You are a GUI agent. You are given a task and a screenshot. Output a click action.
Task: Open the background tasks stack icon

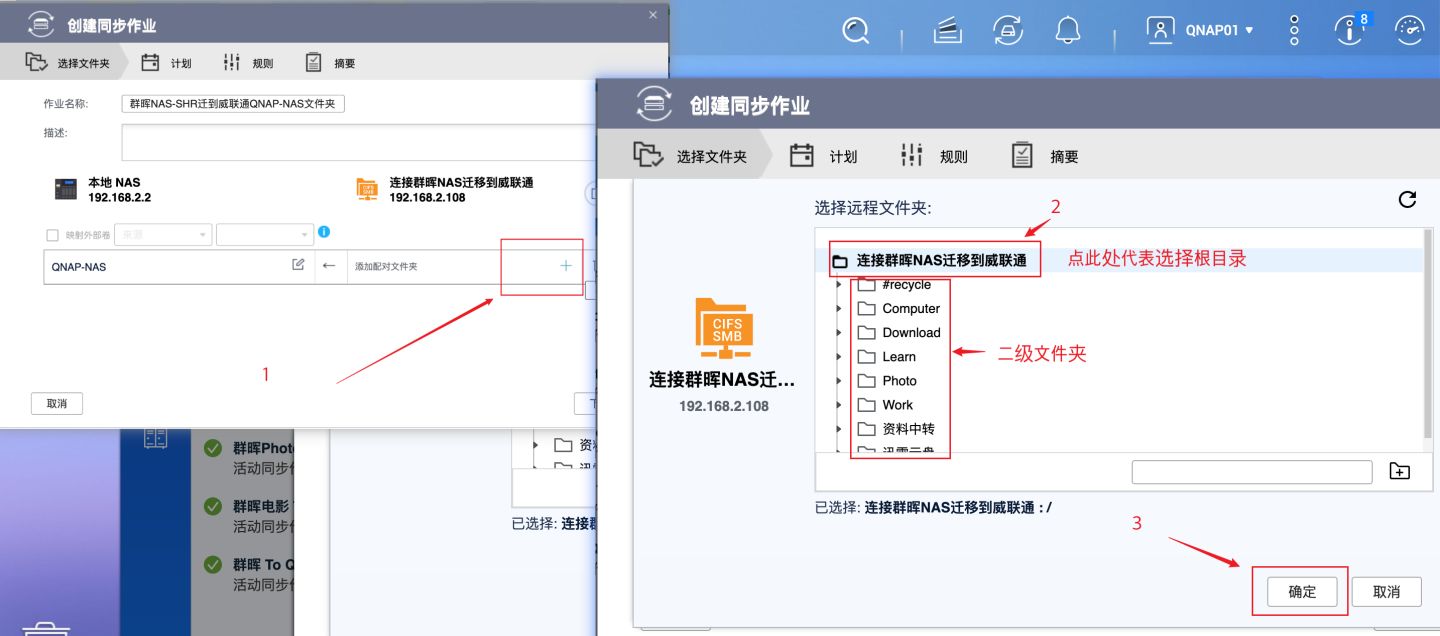click(947, 30)
